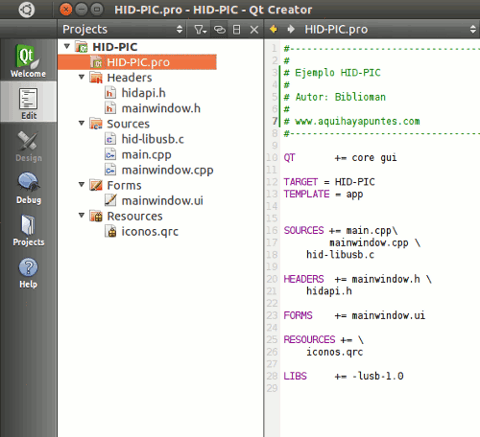The width and height of the screenshot is (480, 437).
Task: Click the mainwindow.cpp file icon
Action: click(x=110, y=170)
